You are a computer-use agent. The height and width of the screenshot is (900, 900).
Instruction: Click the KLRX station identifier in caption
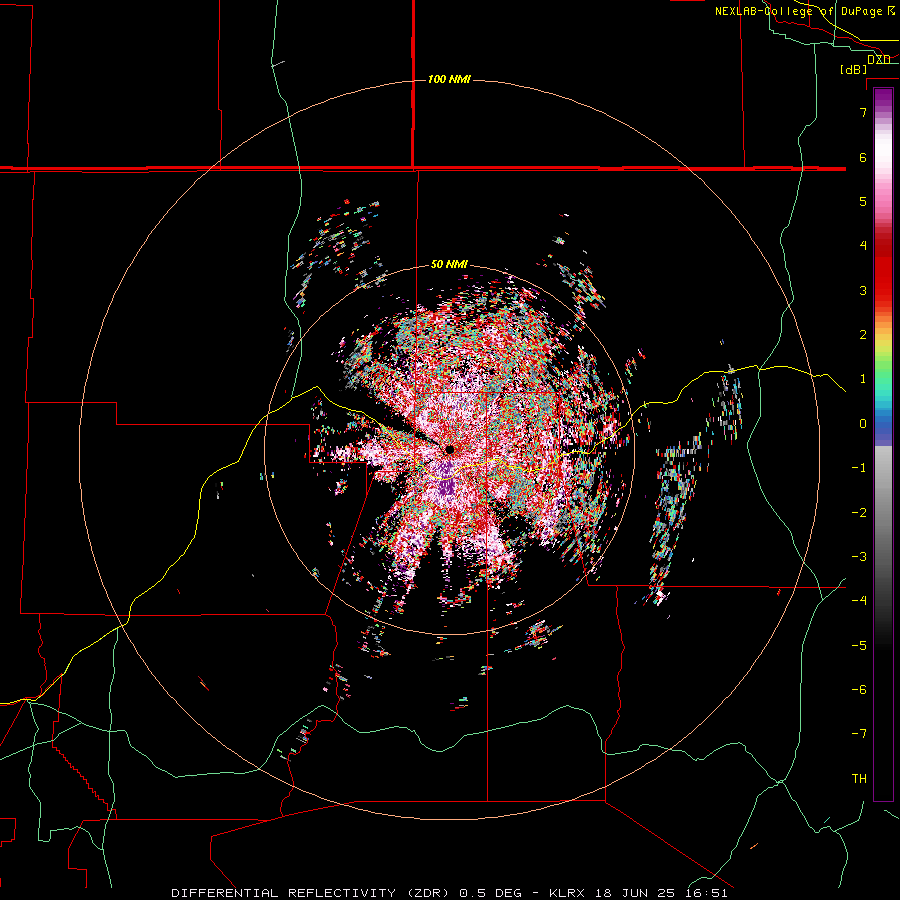(x=567, y=893)
